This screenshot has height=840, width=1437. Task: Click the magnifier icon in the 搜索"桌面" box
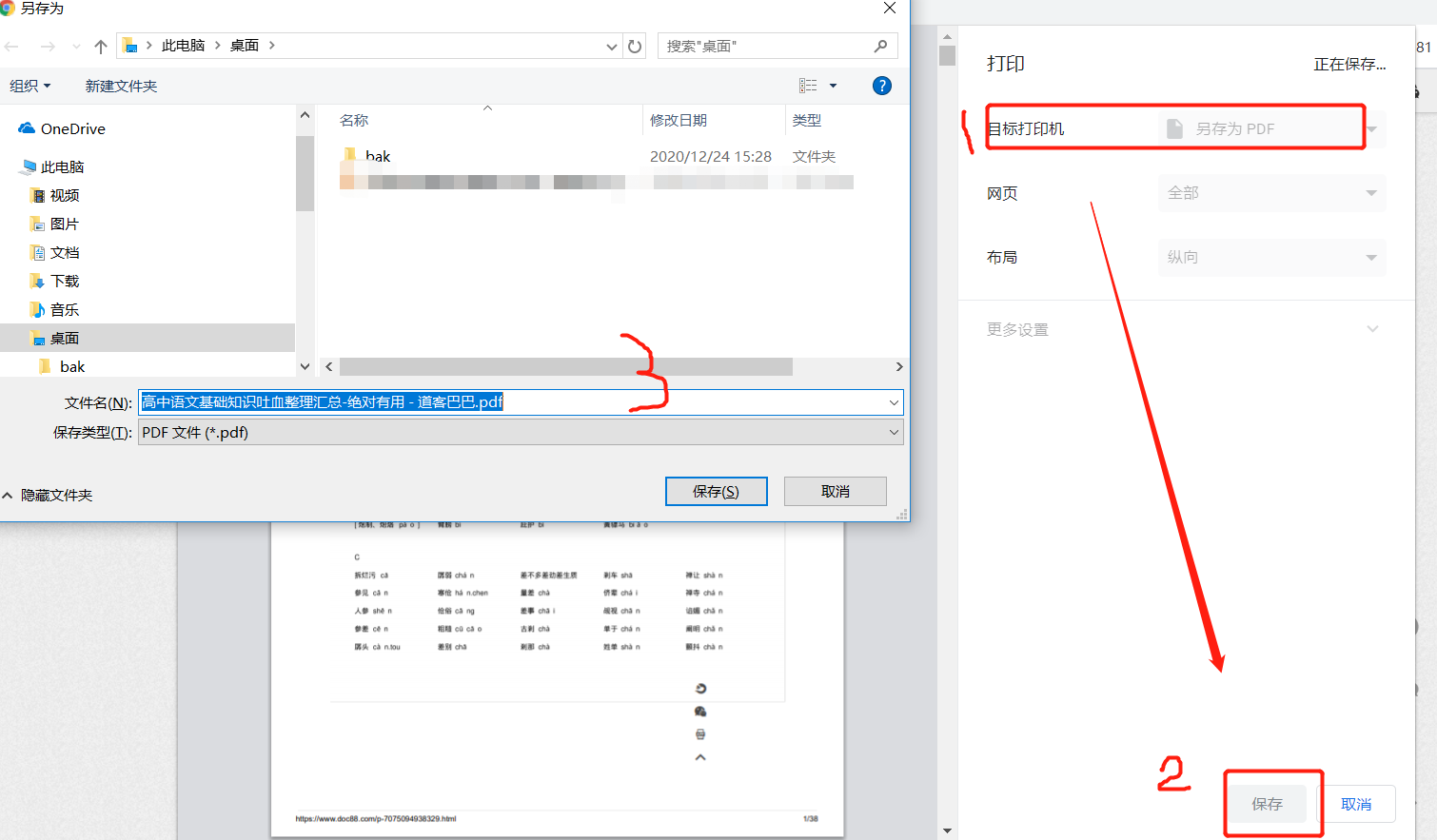coord(881,45)
